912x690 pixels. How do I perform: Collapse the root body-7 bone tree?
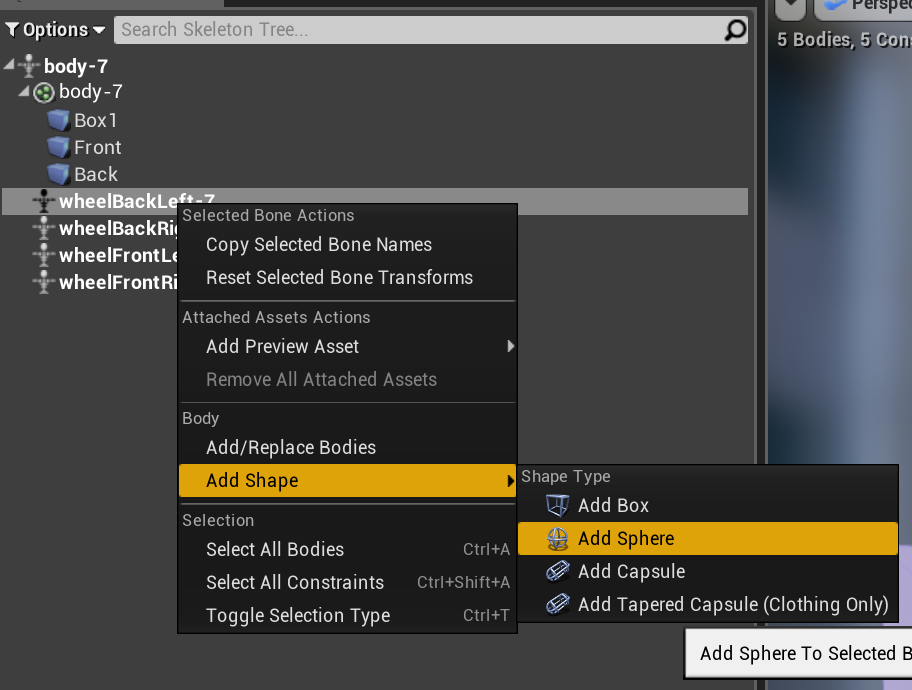10,66
